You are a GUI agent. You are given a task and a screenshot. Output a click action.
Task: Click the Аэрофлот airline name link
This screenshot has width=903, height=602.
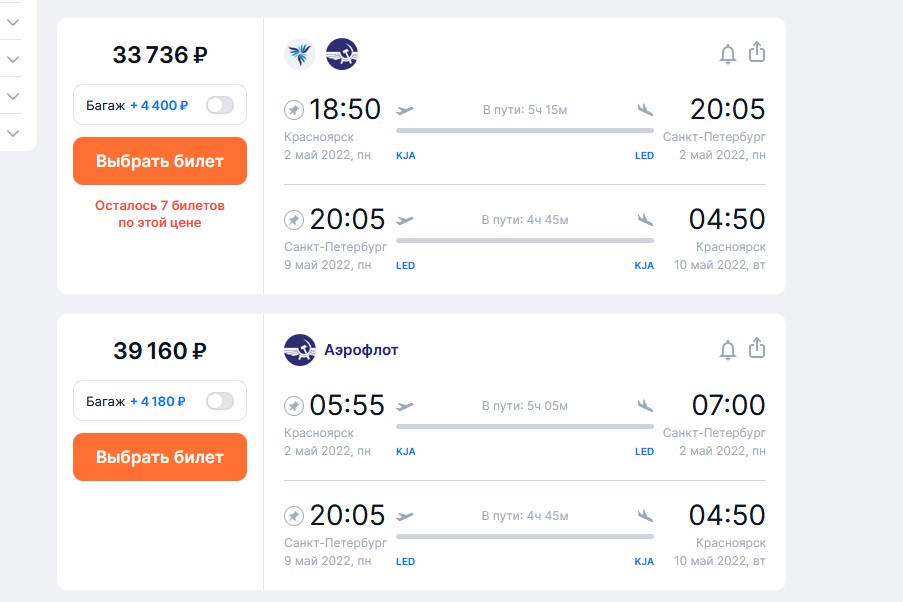[x=361, y=350]
